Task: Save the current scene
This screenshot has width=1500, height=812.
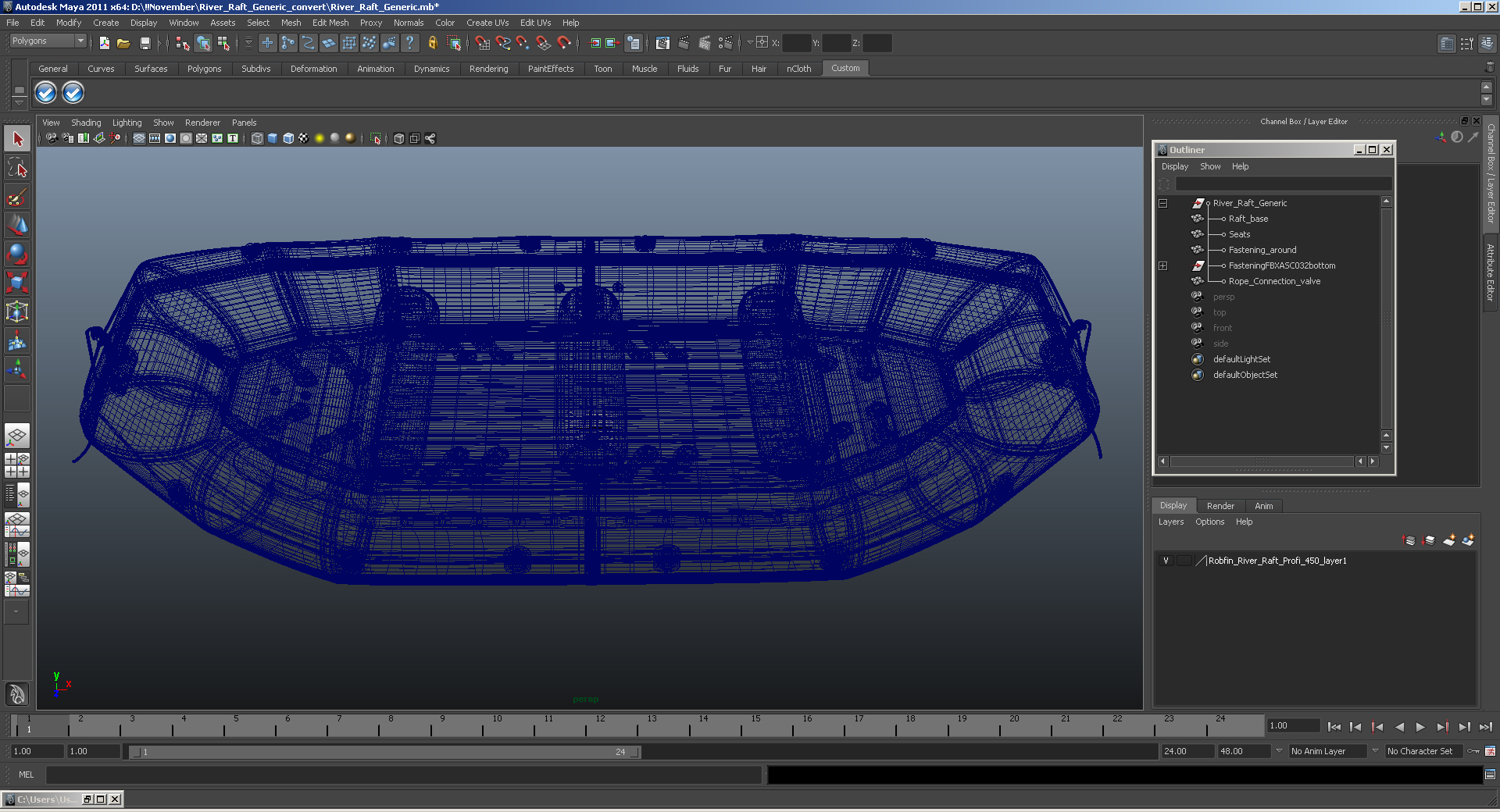Action: click(x=145, y=43)
